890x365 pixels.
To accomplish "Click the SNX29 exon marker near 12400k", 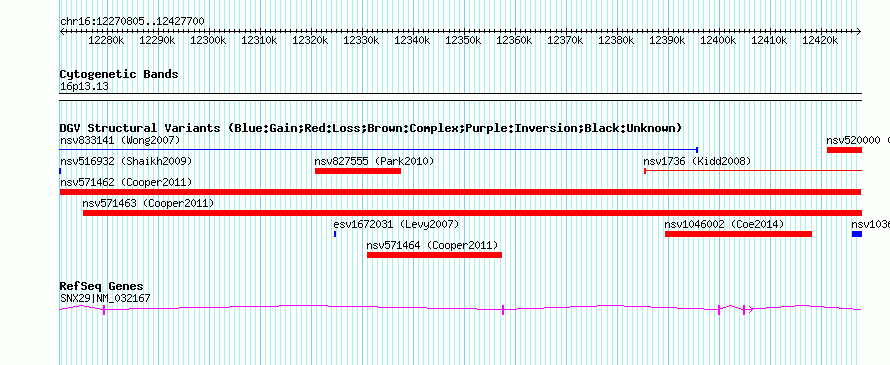I will click(x=719, y=309).
